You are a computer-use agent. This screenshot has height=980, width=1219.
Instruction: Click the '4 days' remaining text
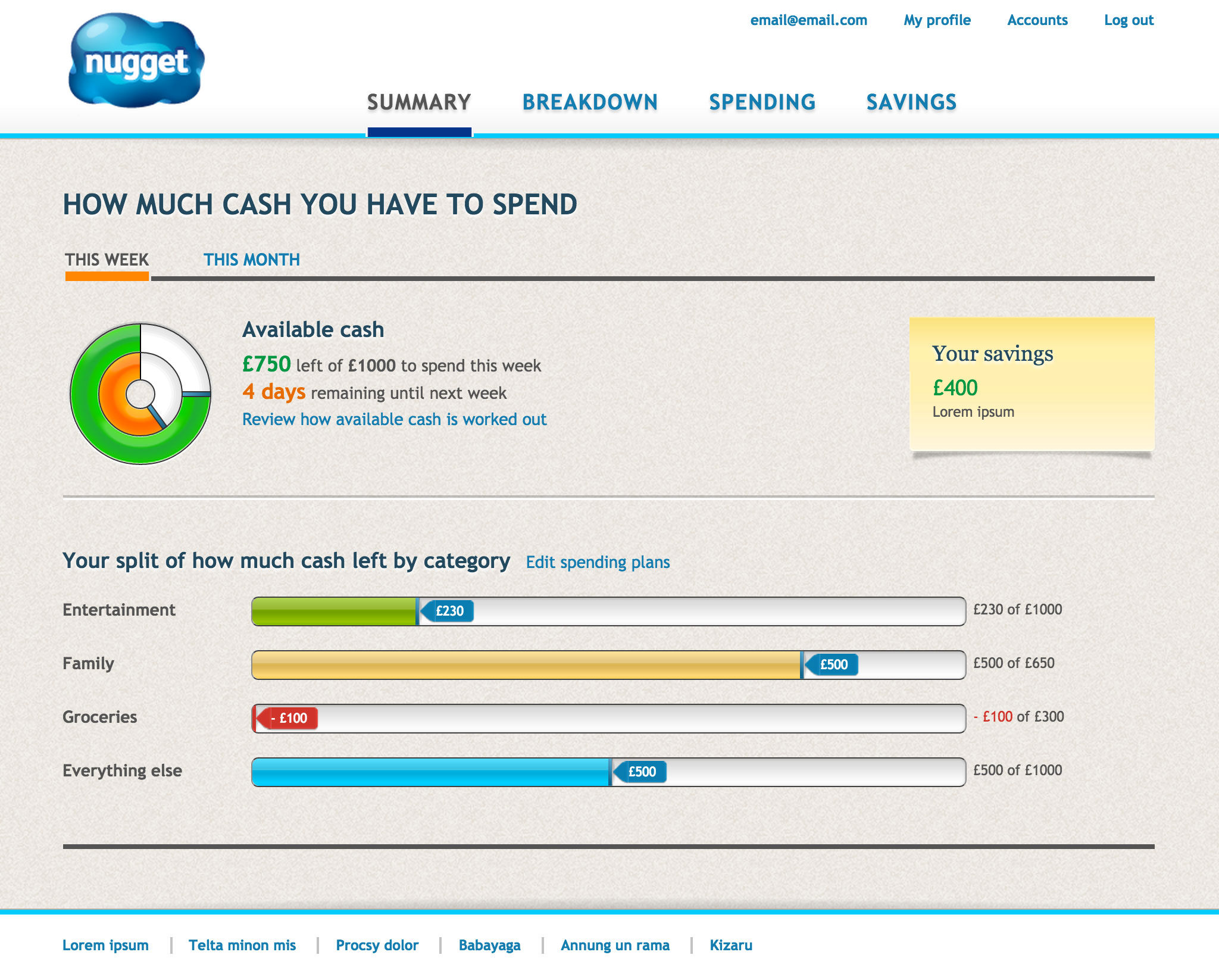[274, 392]
